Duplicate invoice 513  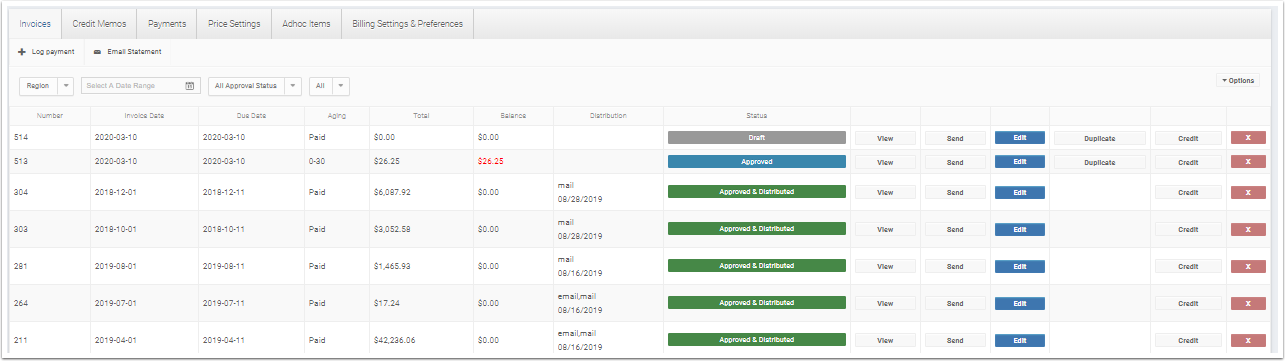[1099, 161]
